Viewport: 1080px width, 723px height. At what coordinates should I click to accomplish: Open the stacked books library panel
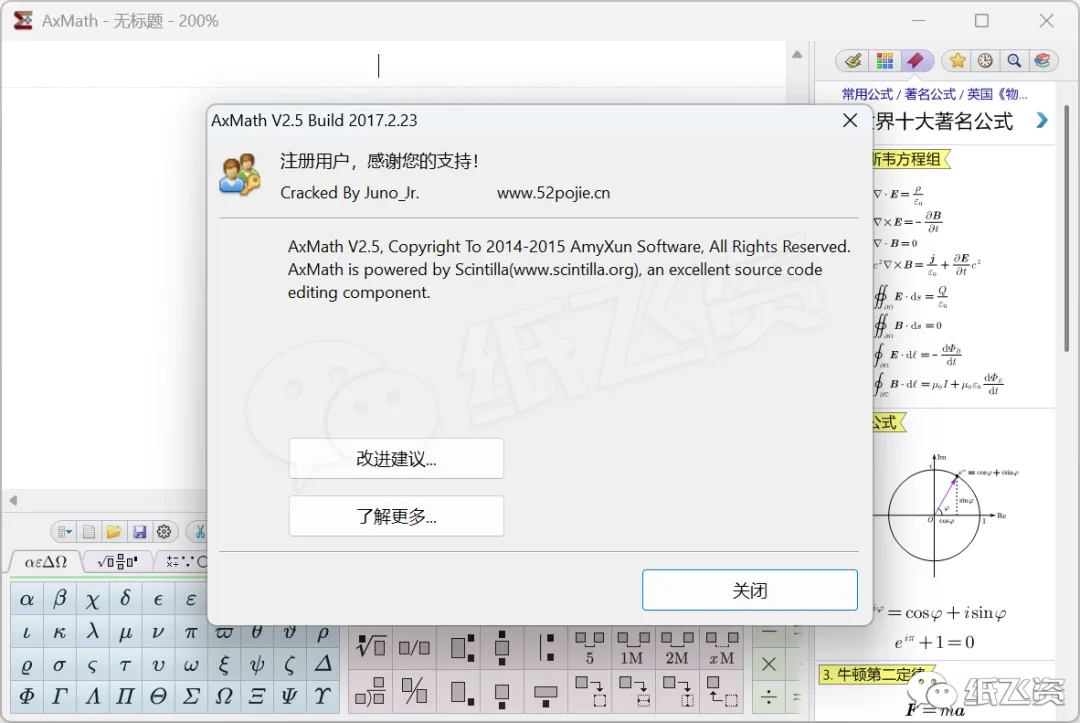(x=1042, y=61)
